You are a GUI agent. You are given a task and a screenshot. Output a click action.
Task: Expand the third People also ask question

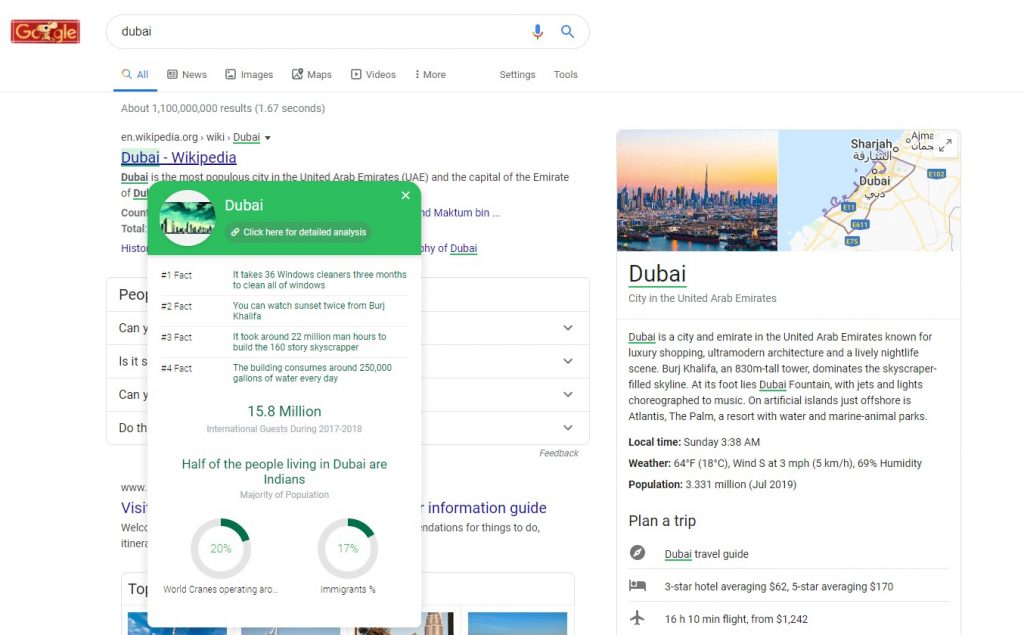[568, 395]
